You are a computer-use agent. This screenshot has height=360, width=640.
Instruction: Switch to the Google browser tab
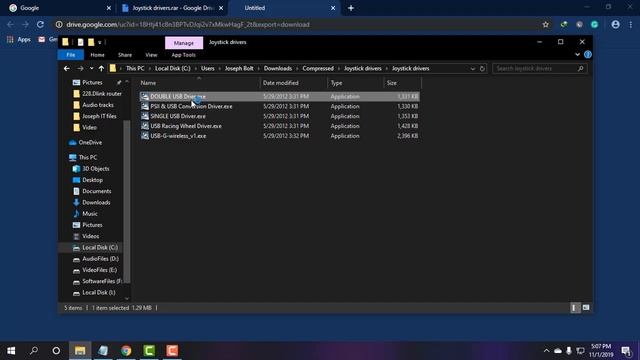pyautogui.click(x=60, y=8)
